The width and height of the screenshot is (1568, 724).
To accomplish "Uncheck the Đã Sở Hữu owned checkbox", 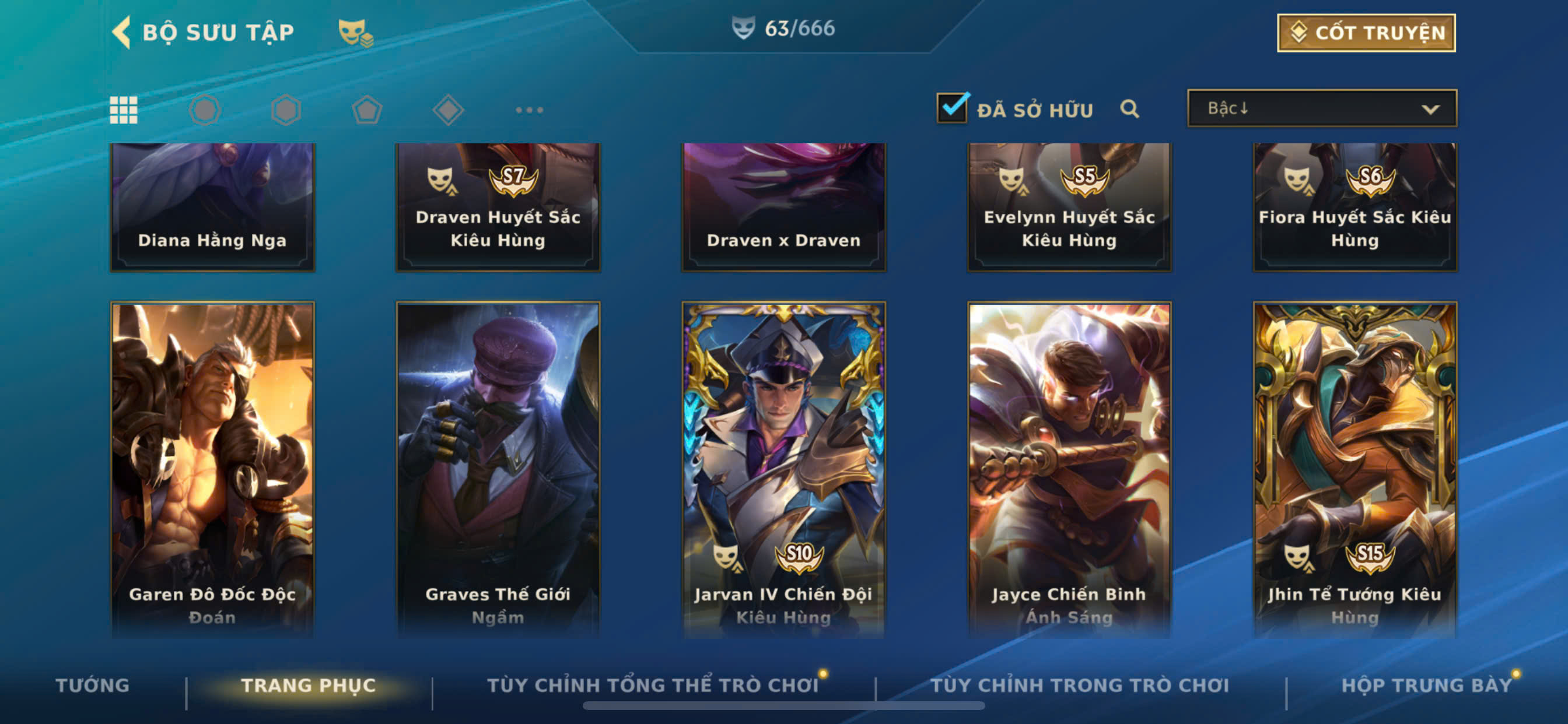I will pyautogui.click(x=953, y=108).
